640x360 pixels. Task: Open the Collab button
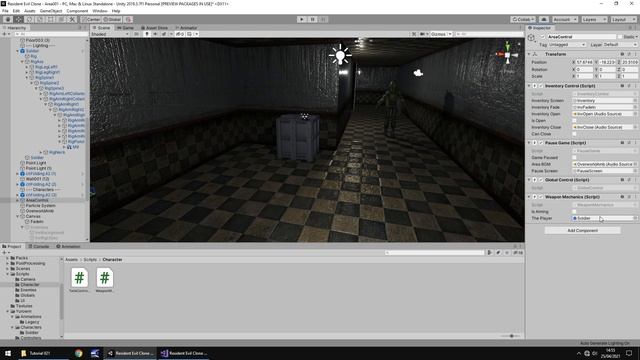[x=523, y=19]
